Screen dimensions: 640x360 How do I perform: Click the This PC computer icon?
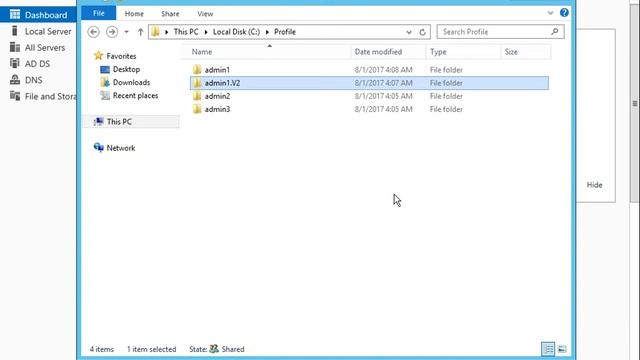point(98,121)
